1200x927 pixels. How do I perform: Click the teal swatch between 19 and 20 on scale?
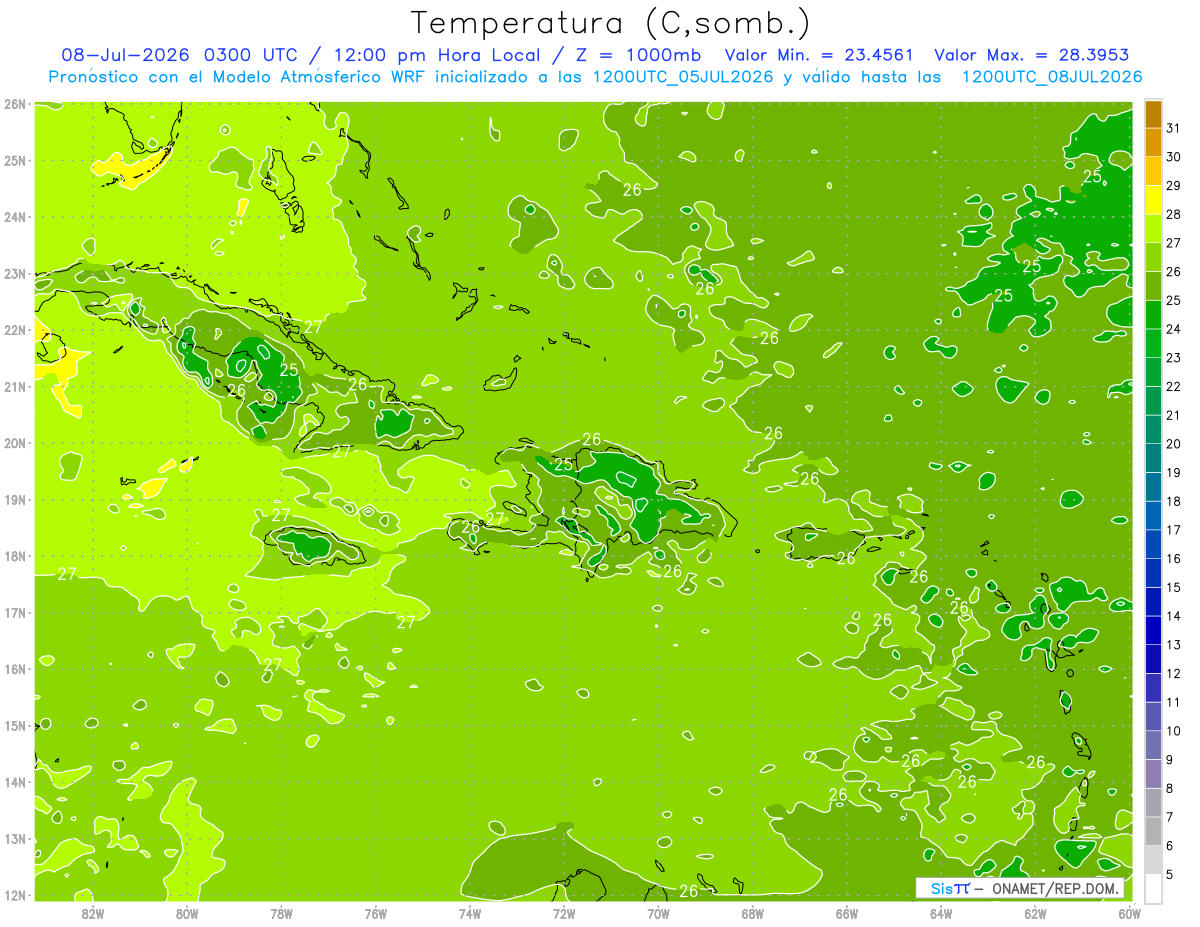click(x=1153, y=458)
